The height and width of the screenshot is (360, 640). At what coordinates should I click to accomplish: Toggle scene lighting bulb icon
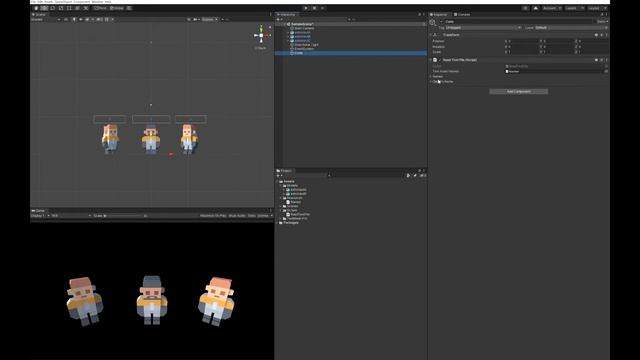tap(74, 19)
